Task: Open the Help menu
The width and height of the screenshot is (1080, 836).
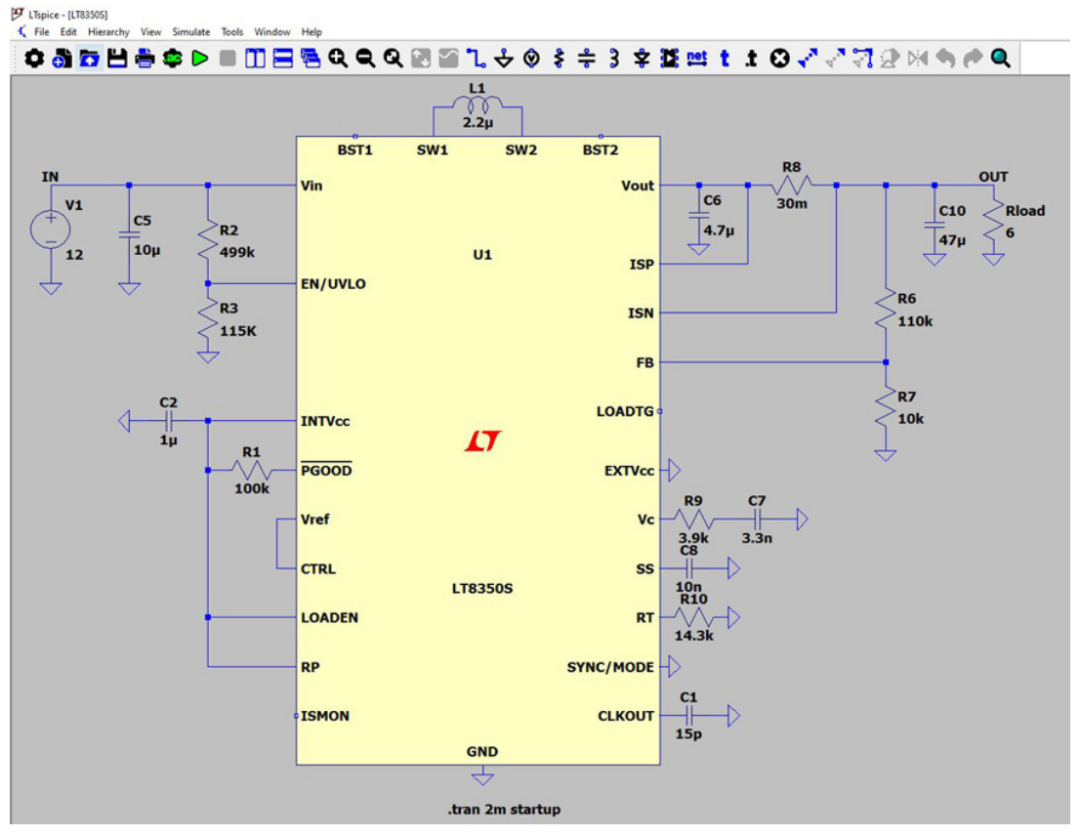Action: click(x=311, y=32)
